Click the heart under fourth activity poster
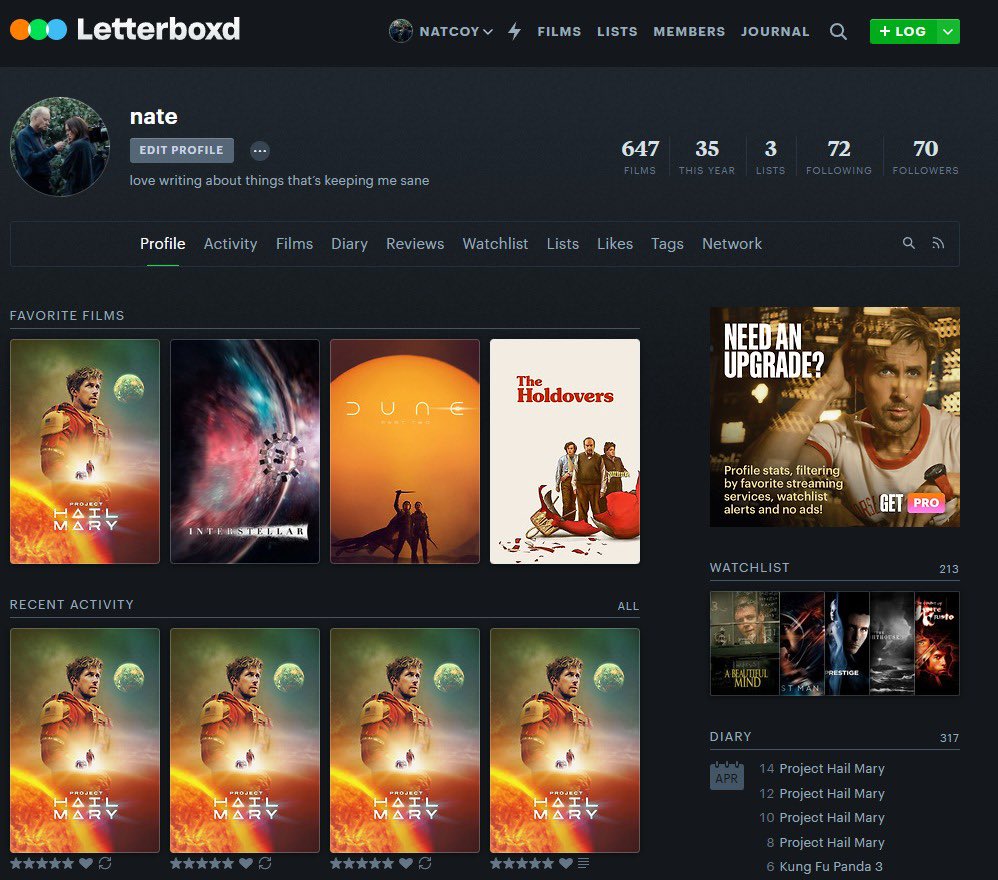 pyautogui.click(x=566, y=863)
